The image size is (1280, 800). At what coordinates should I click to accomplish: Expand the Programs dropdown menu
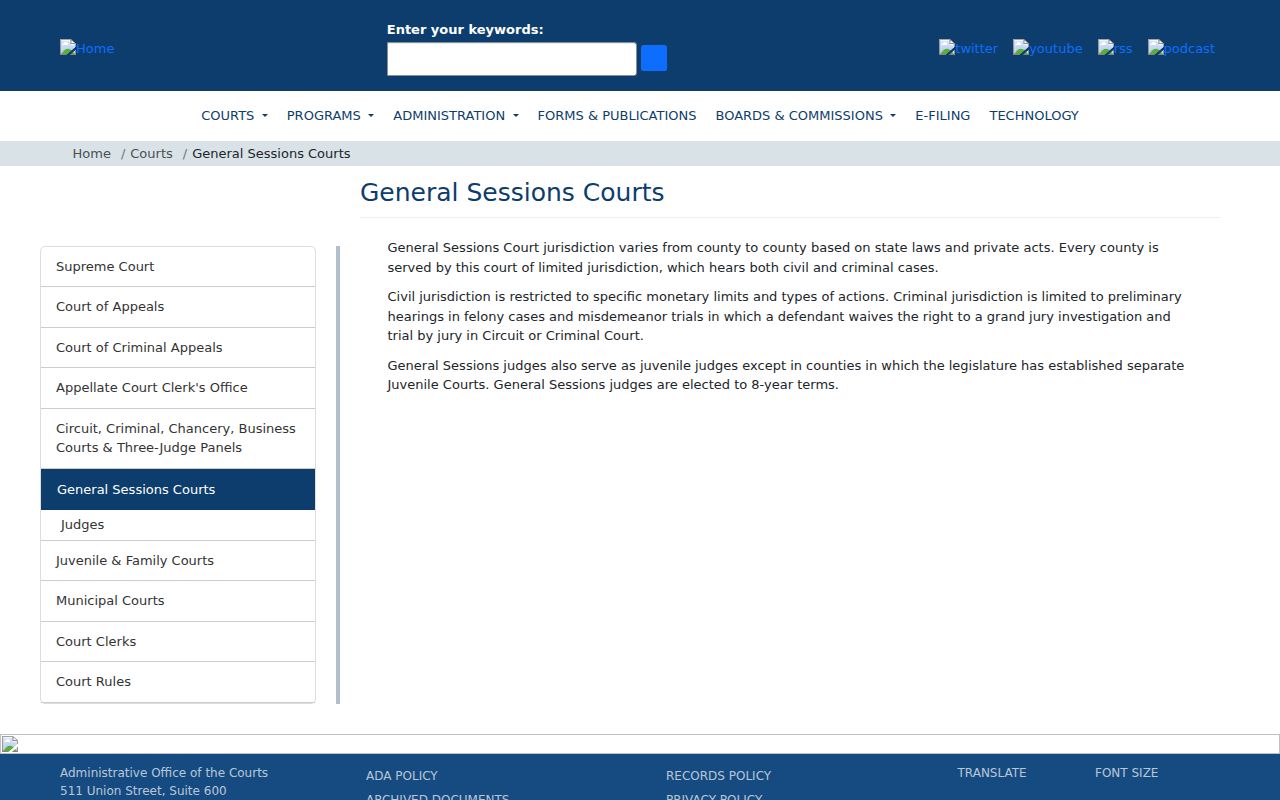point(330,115)
